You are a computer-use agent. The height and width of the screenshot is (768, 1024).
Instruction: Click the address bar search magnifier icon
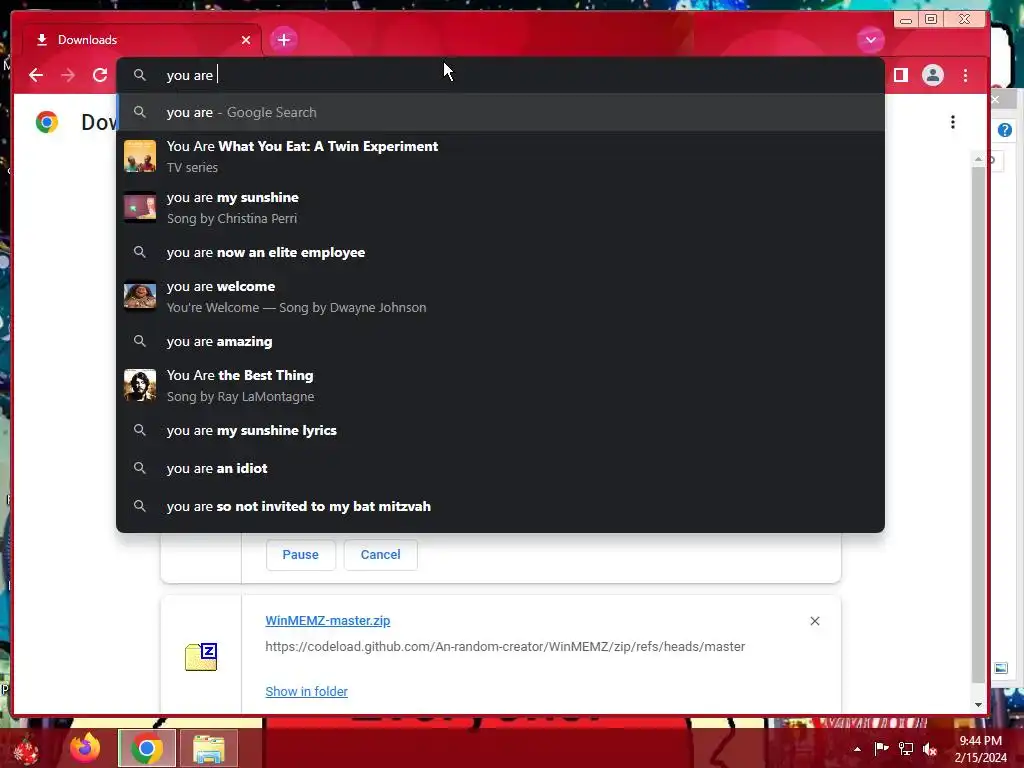click(x=140, y=75)
